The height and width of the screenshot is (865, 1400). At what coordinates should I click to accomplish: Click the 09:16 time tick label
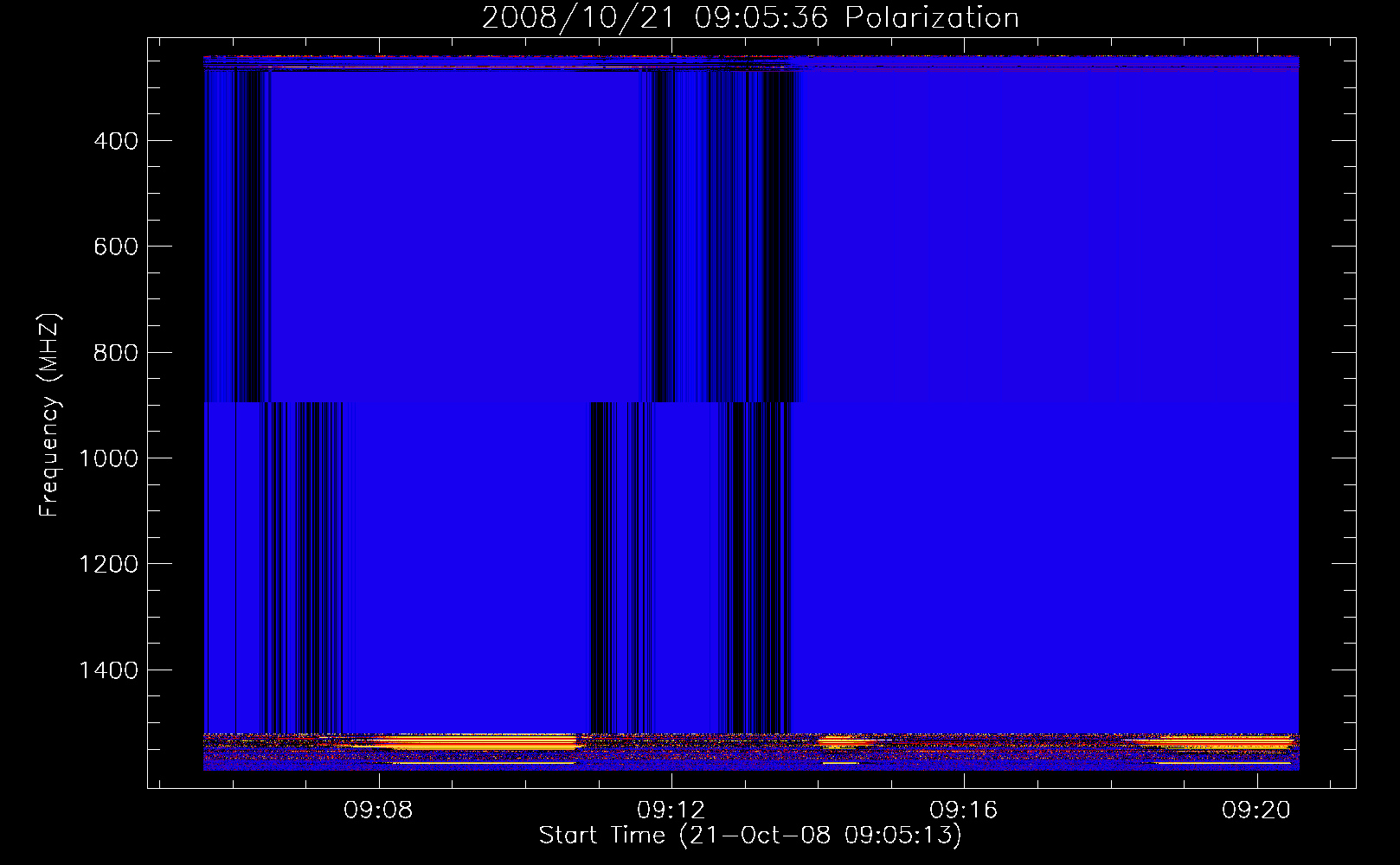963,810
